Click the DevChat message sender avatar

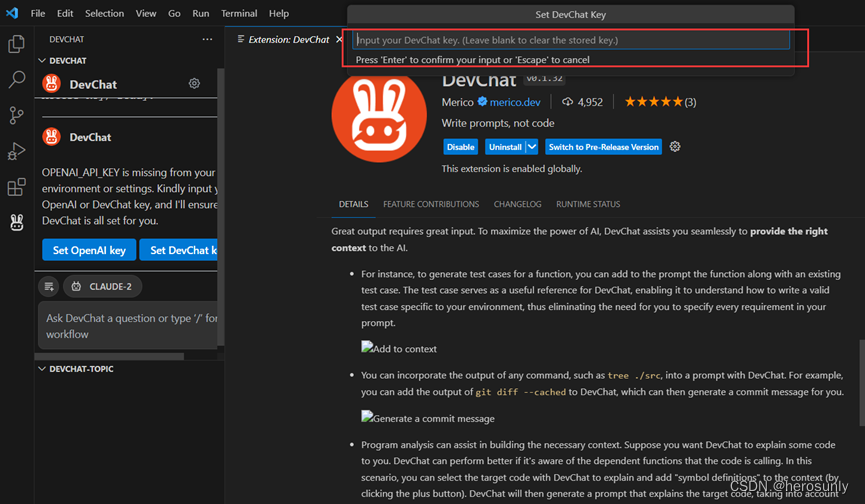51,136
